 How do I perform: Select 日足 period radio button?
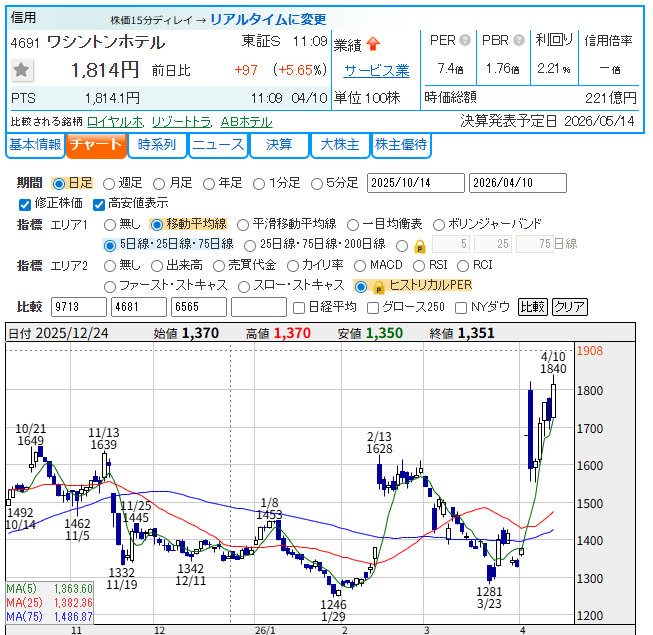[59, 184]
